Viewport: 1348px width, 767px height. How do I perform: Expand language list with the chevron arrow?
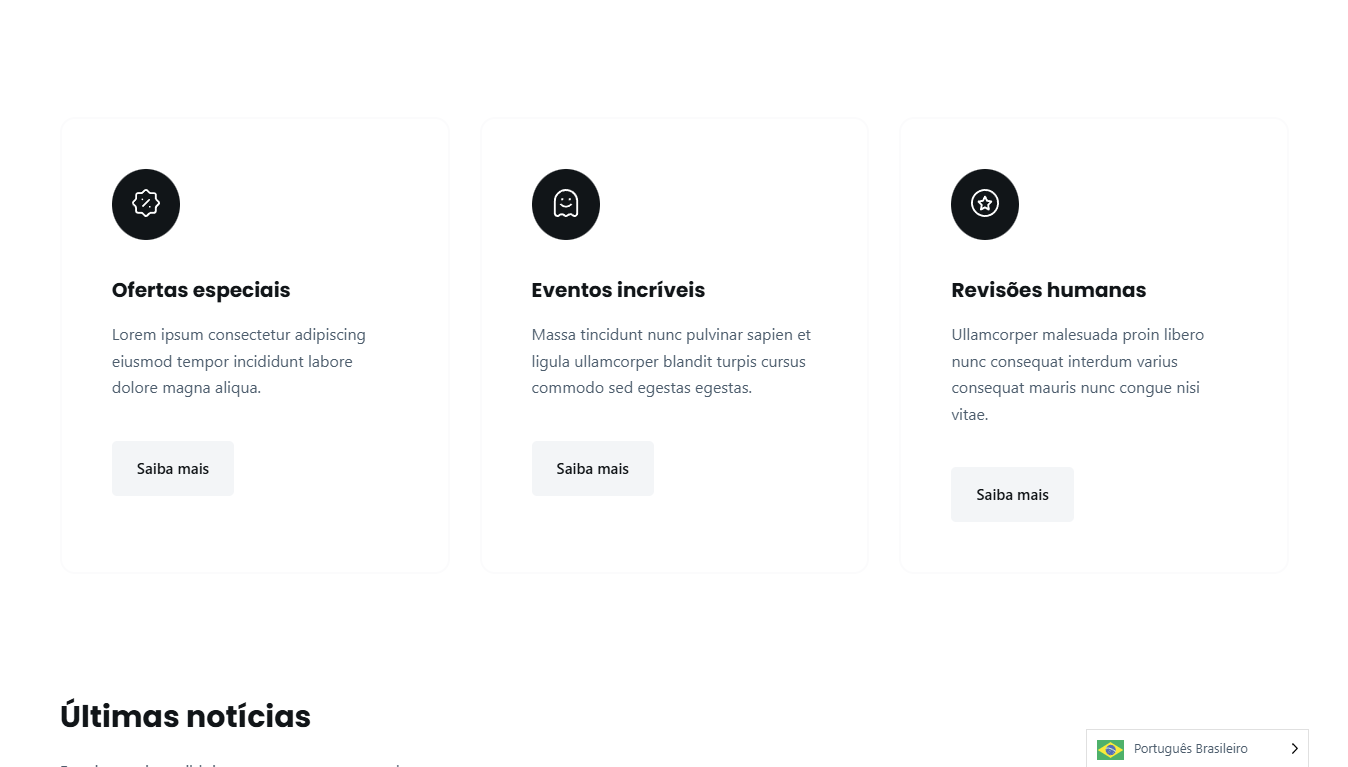pos(1295,749)
